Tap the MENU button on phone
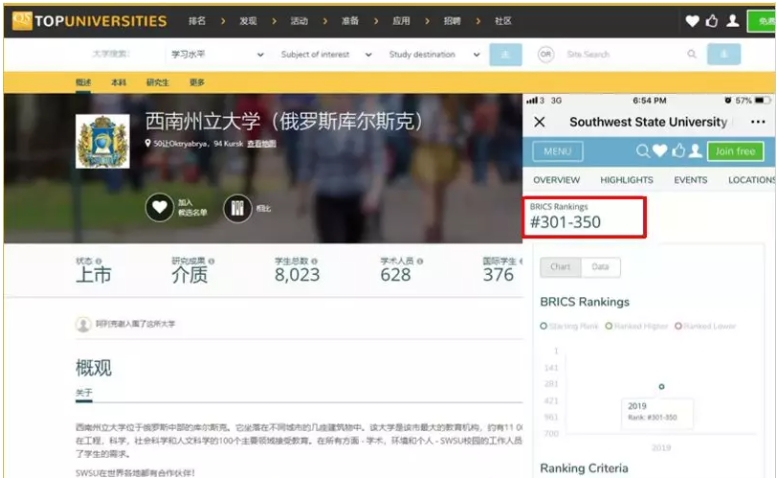This screenshot has height=478, width=779. click(x=557, y=151)
